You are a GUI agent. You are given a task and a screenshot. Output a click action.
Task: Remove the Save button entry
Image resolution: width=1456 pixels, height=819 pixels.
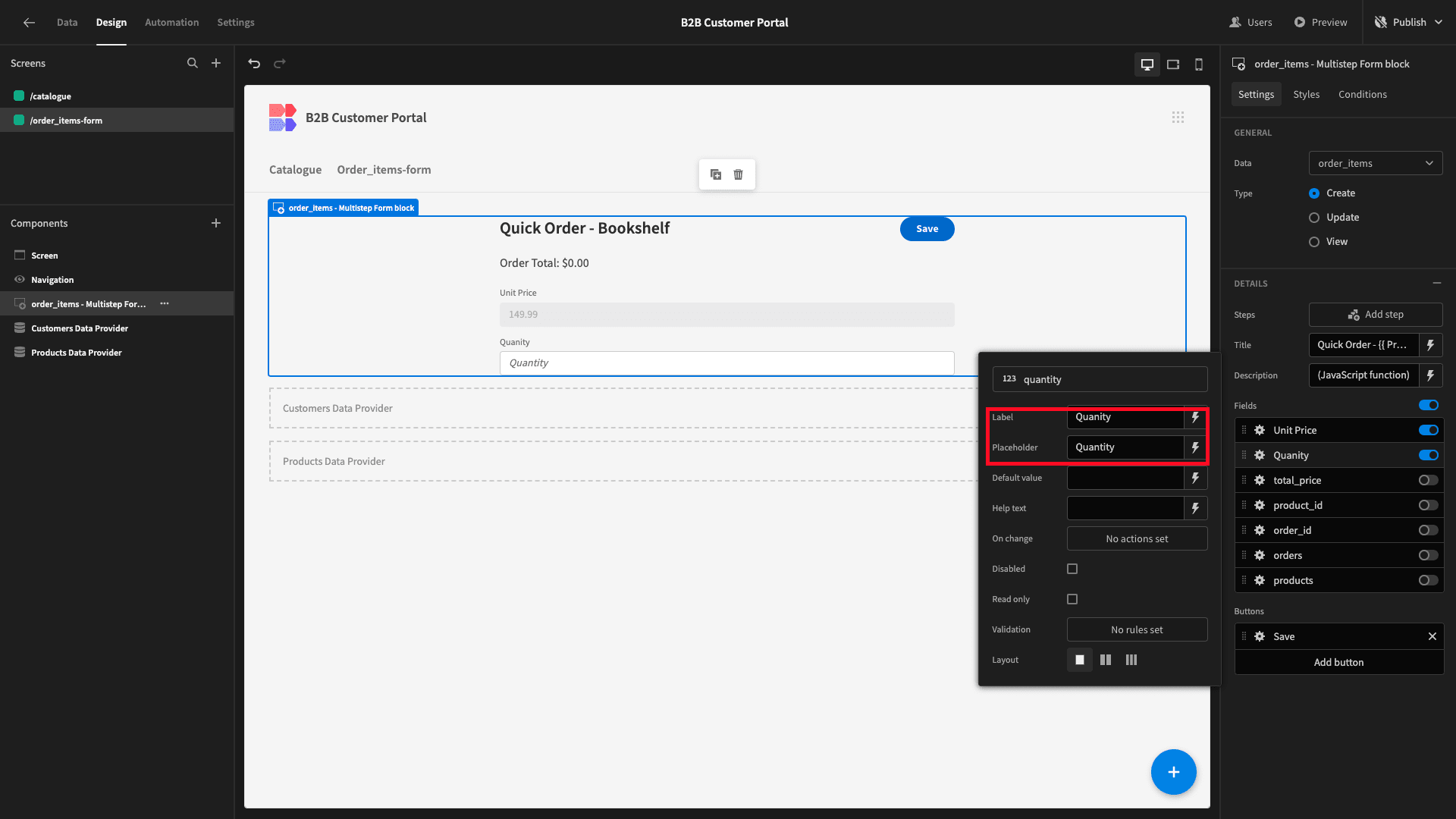[x=1432, y=636]
